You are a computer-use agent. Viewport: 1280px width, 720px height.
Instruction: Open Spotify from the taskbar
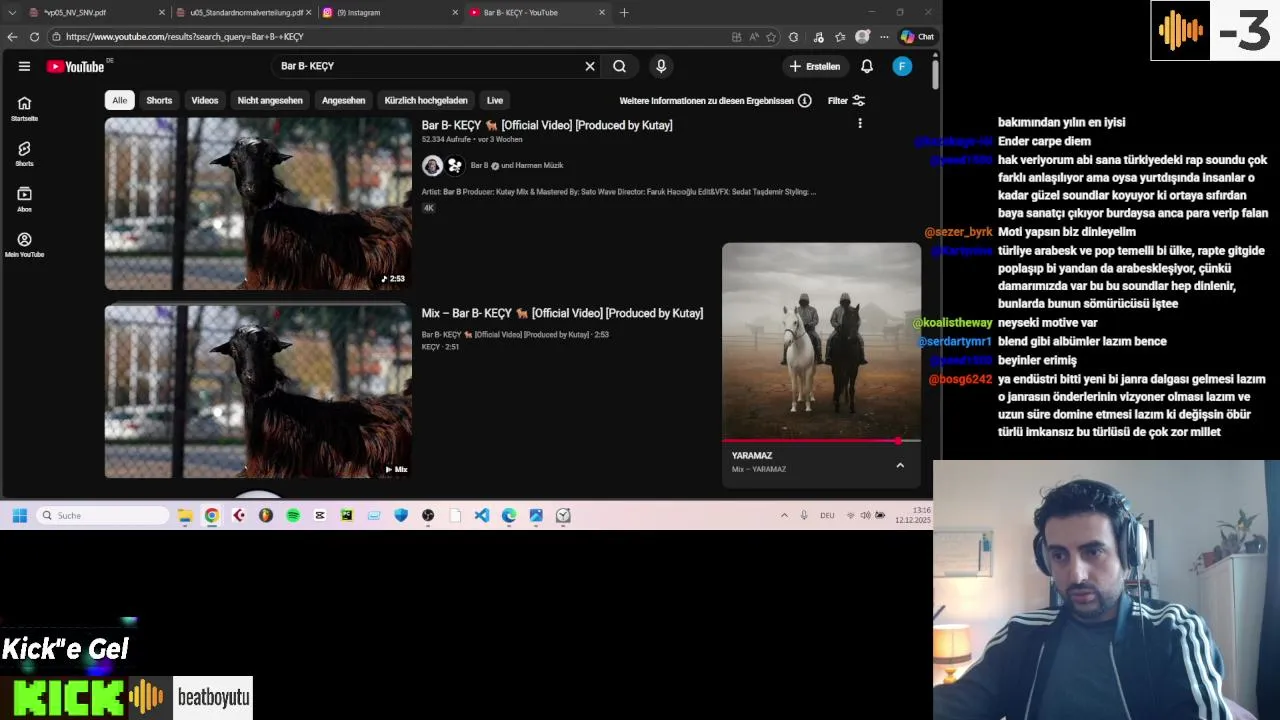coord(293,515)
